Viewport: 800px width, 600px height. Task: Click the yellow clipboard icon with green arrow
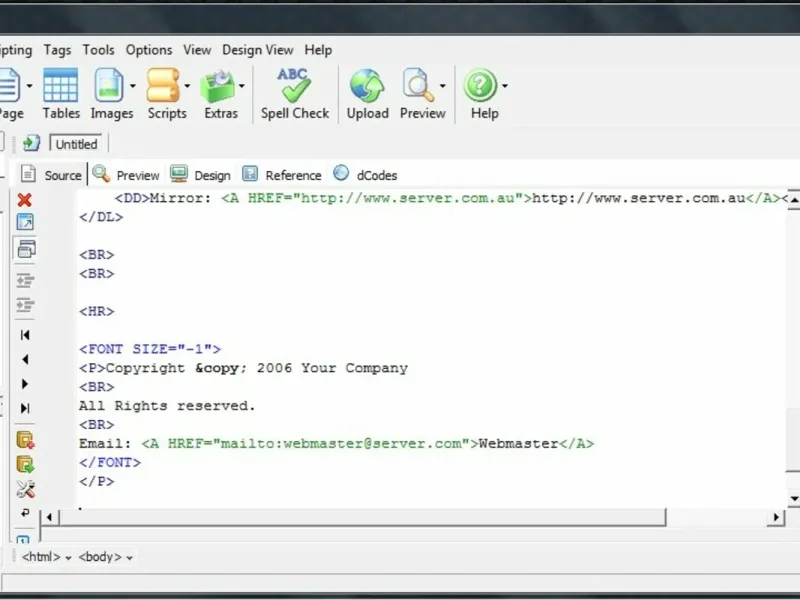tap(25, 464)
